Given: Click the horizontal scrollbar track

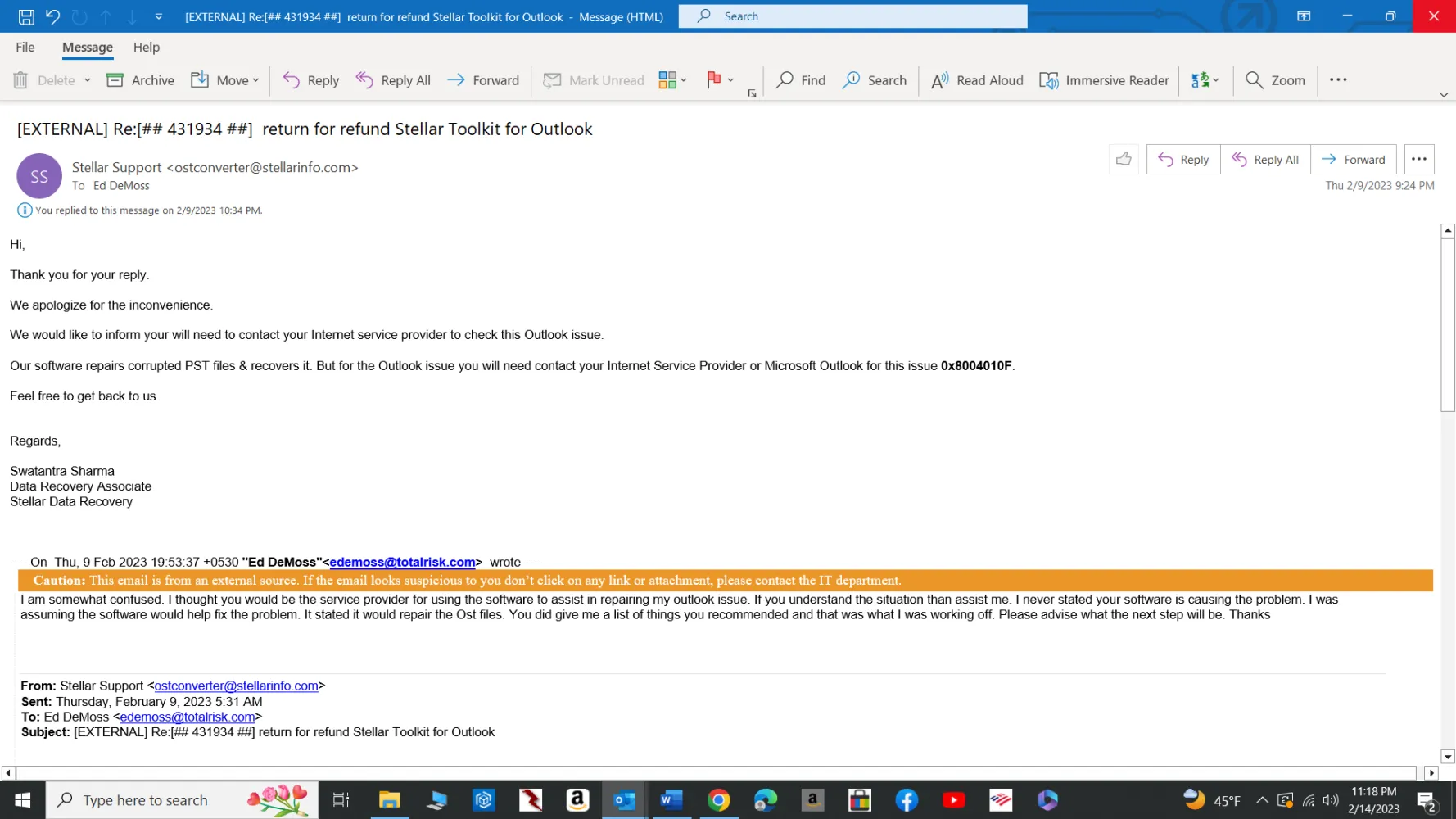Looking at the screenshot, I should coord(717,773).
